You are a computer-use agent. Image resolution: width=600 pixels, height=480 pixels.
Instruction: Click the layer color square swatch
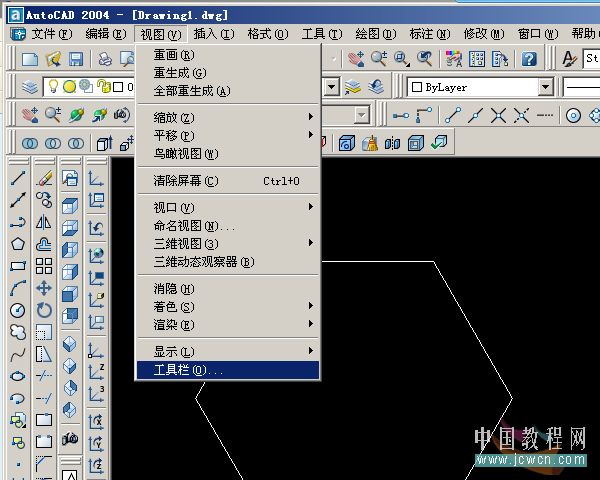click(118, 87)
